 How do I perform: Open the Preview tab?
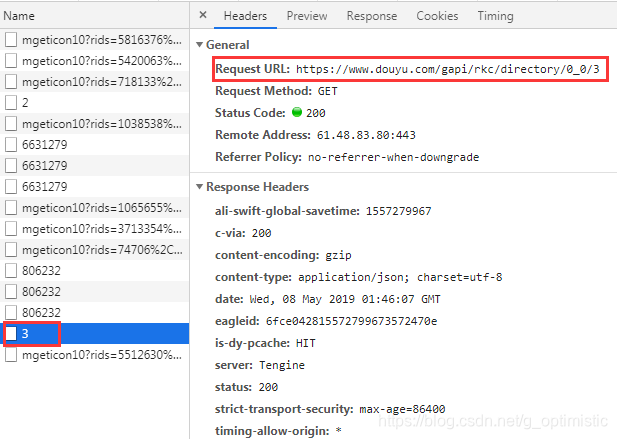coord(307,16)
